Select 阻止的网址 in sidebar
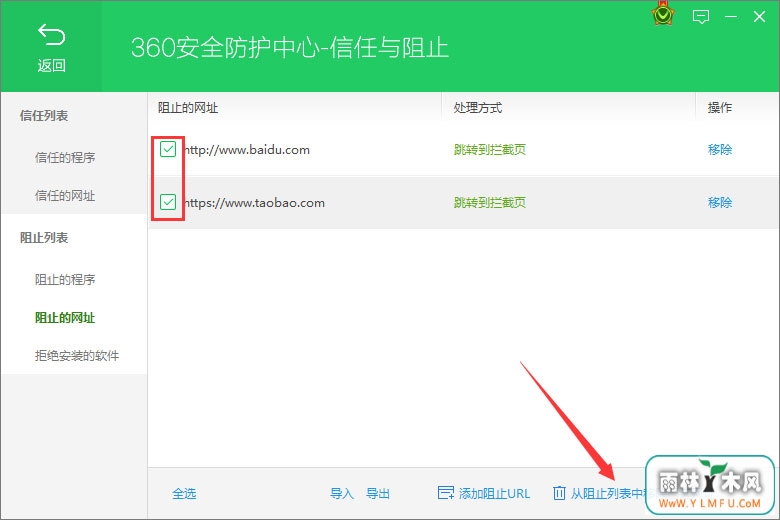Image resolution: width=780 pixels, height=520 pixels. (x=65, y=317)
